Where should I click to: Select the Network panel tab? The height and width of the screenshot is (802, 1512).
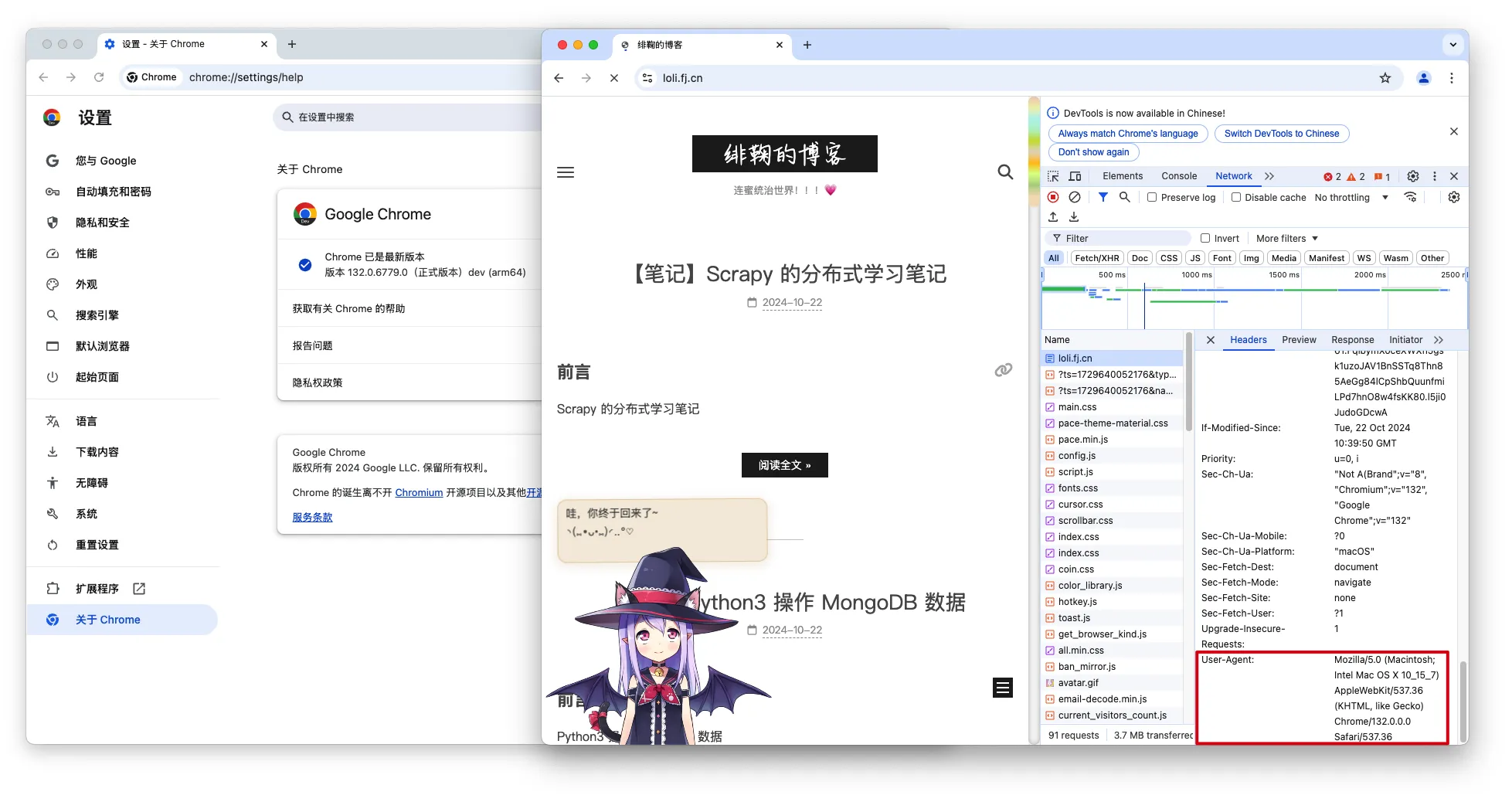point(1234,176)
